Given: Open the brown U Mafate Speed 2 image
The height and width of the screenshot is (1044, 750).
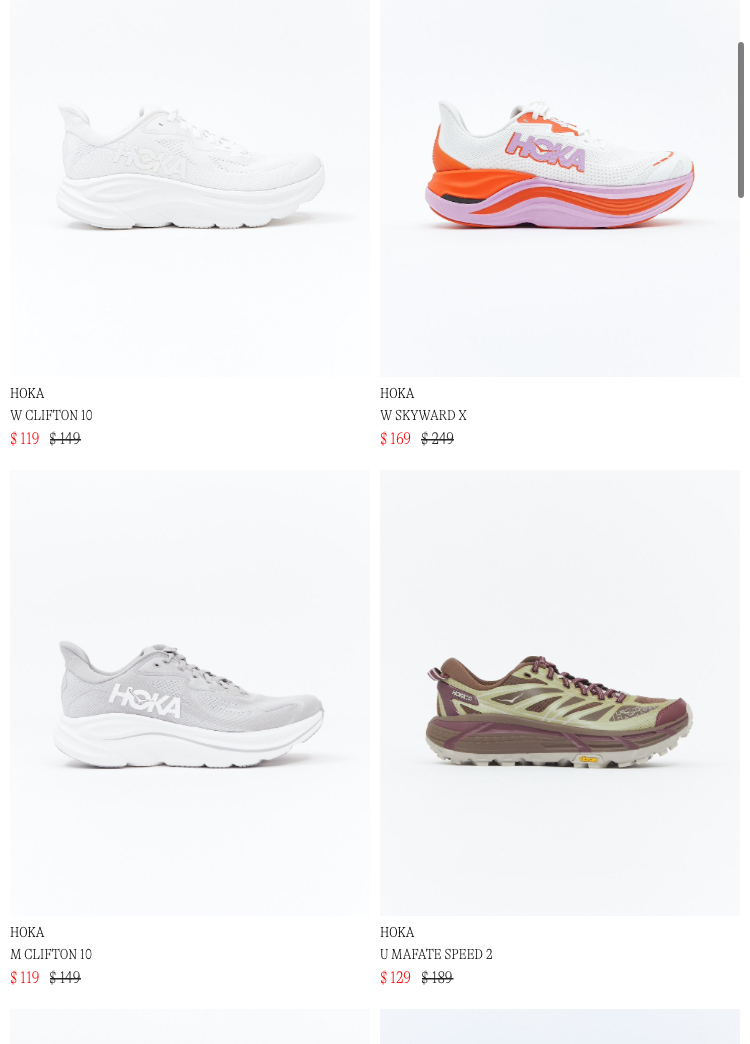Looking at the screenshot, I should (560, 692).
